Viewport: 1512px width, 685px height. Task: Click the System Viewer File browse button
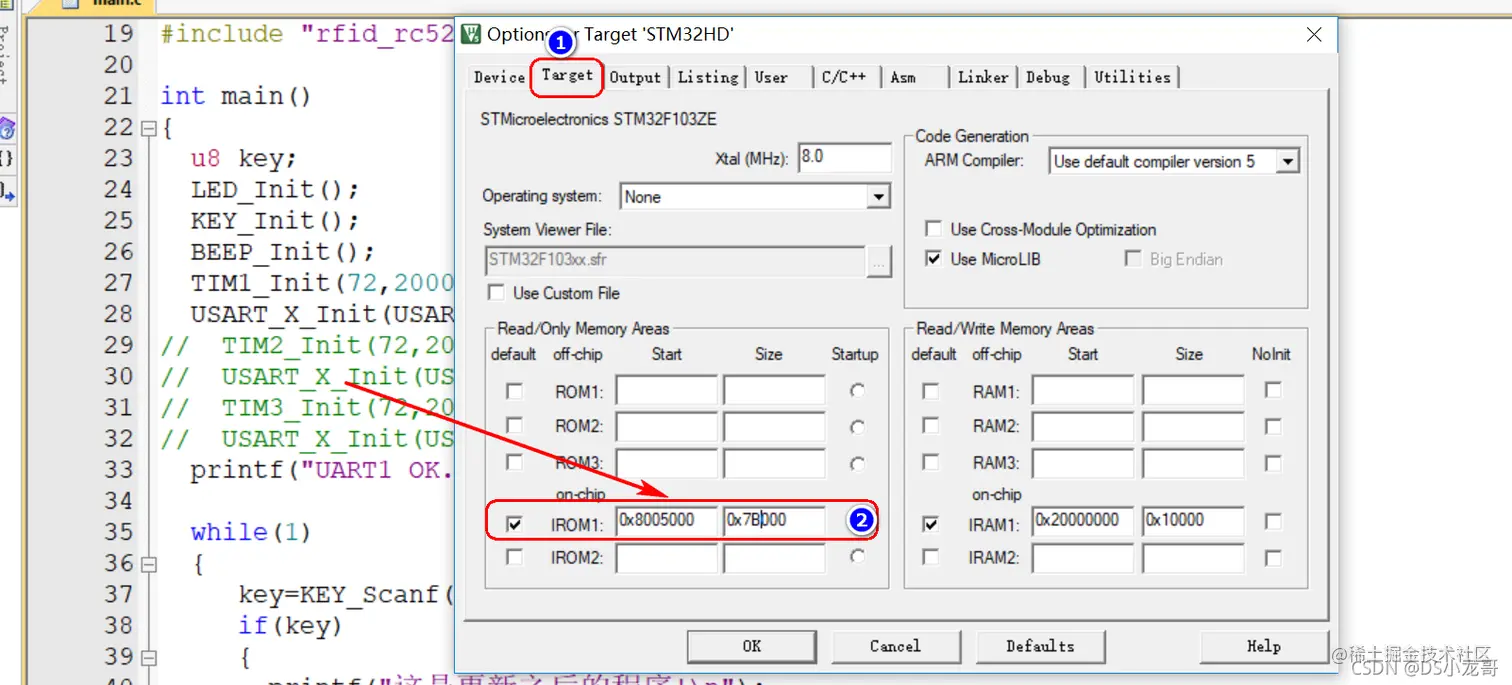(x=878, y=262)
